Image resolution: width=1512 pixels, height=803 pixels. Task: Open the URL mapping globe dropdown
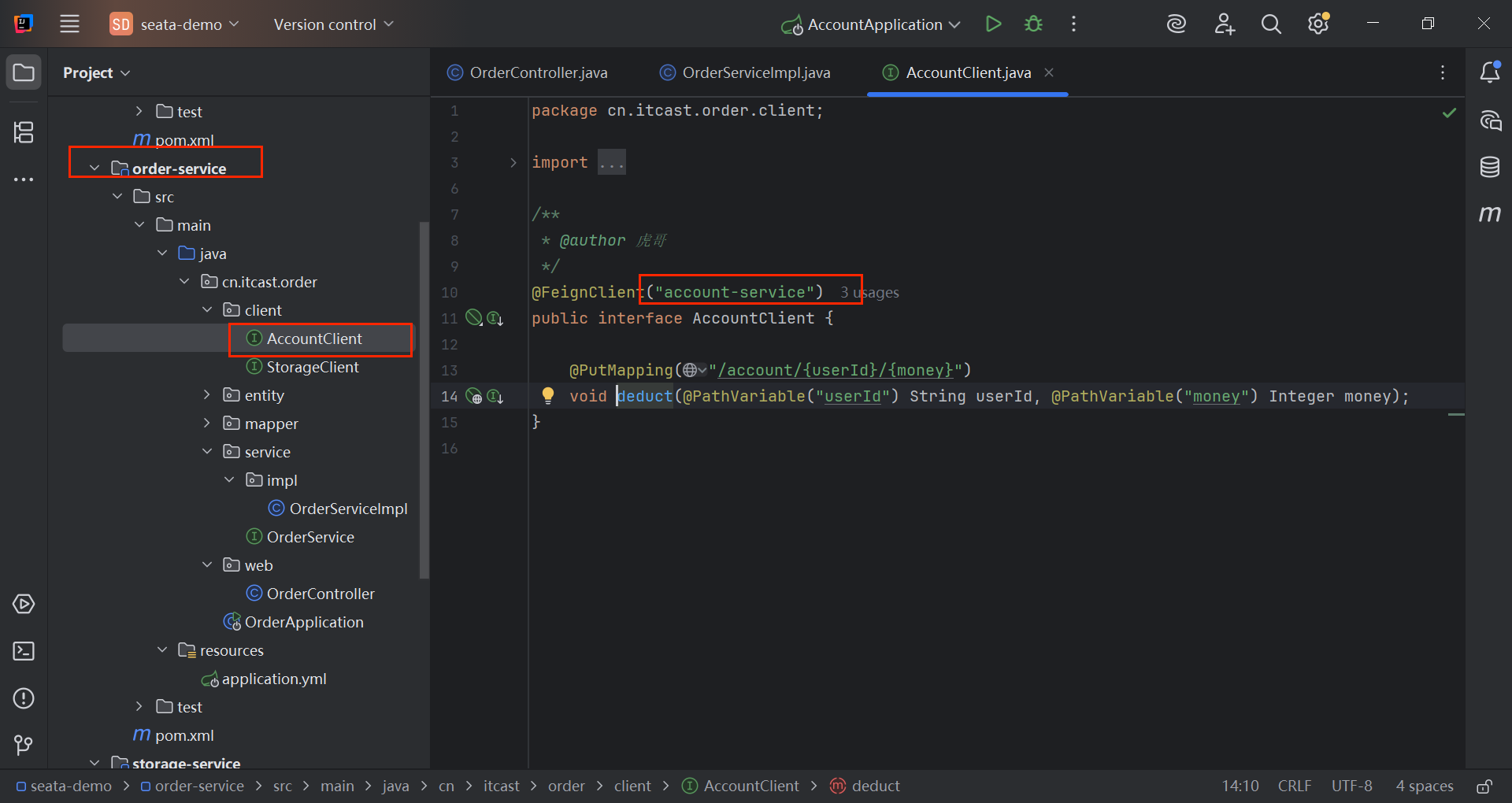[x=695, y=370]
